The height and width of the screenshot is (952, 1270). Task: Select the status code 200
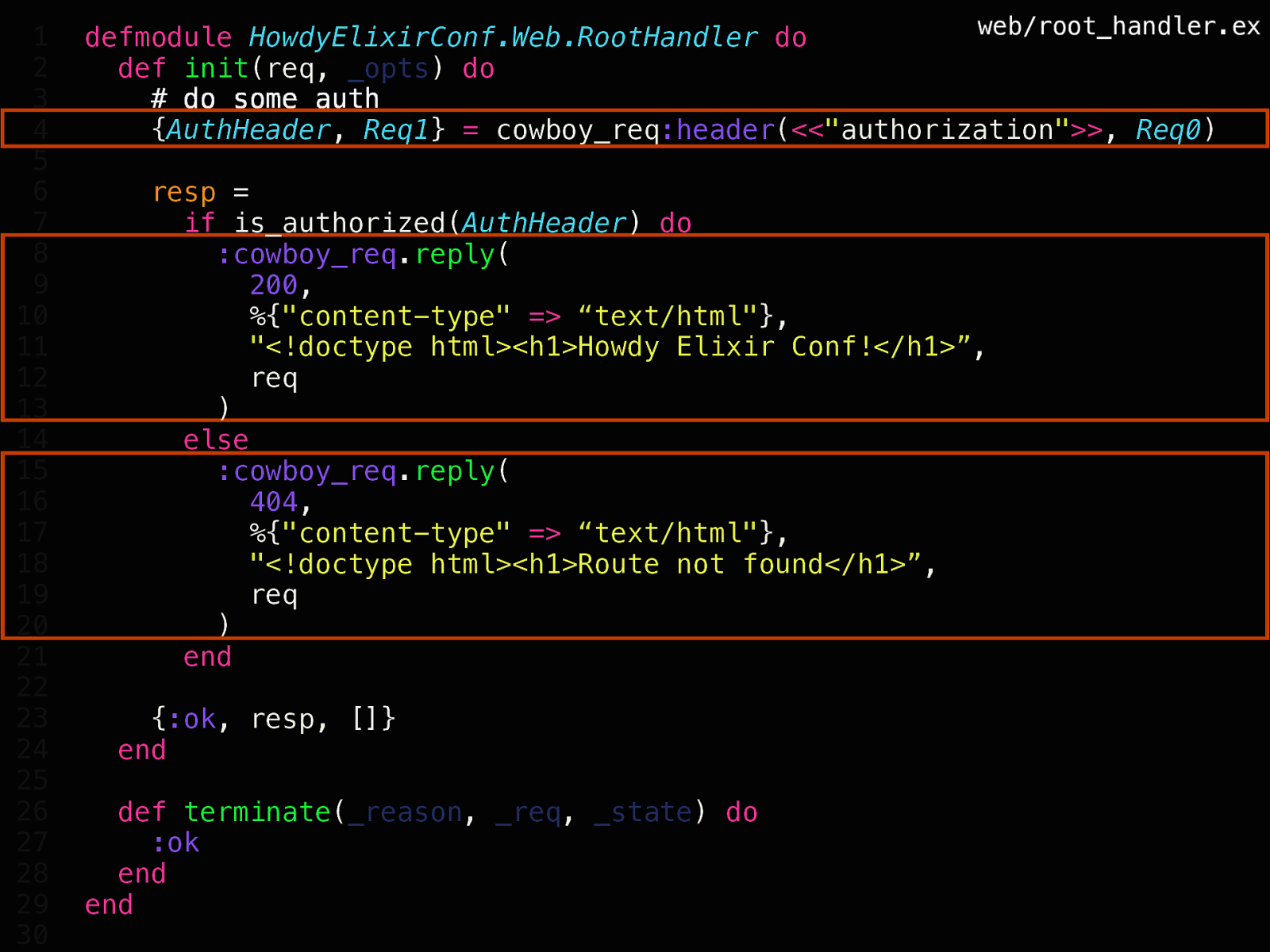click(x=274, y=285)
